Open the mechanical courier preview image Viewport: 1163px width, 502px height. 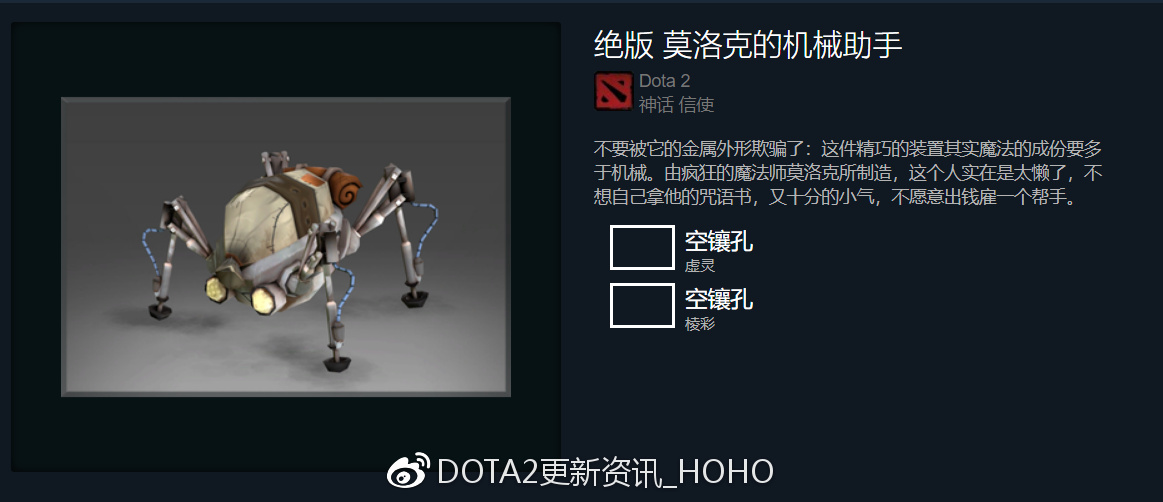click(x=286, y=247)
